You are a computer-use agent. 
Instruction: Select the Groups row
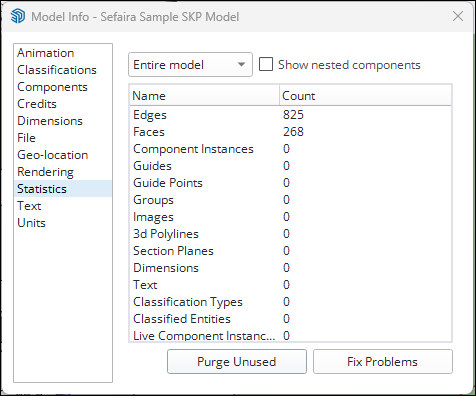click(290, 200)
